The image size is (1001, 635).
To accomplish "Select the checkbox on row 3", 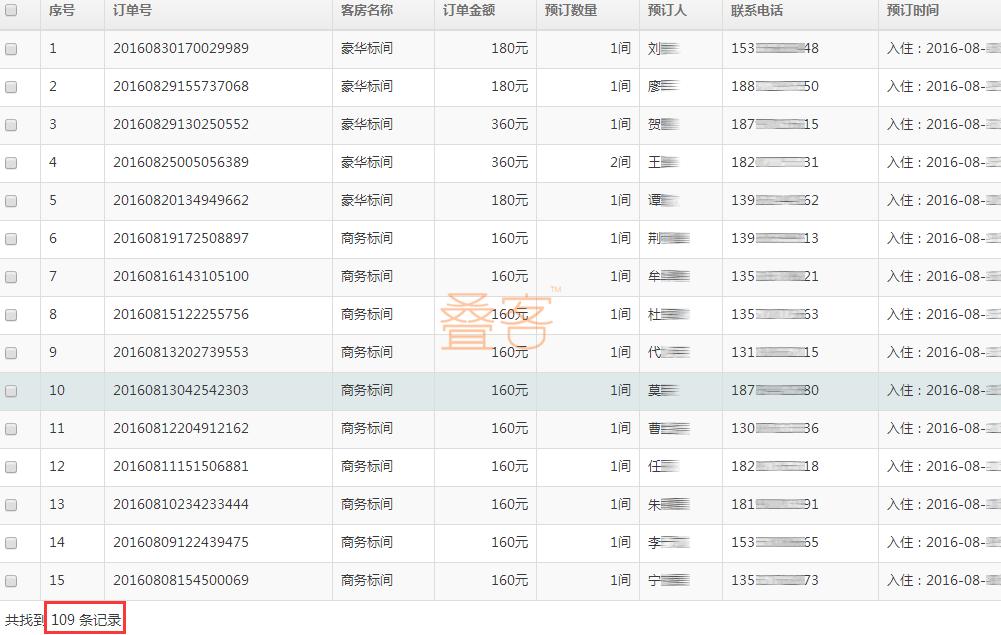I will pyautogui.click(x=11, y=125).
